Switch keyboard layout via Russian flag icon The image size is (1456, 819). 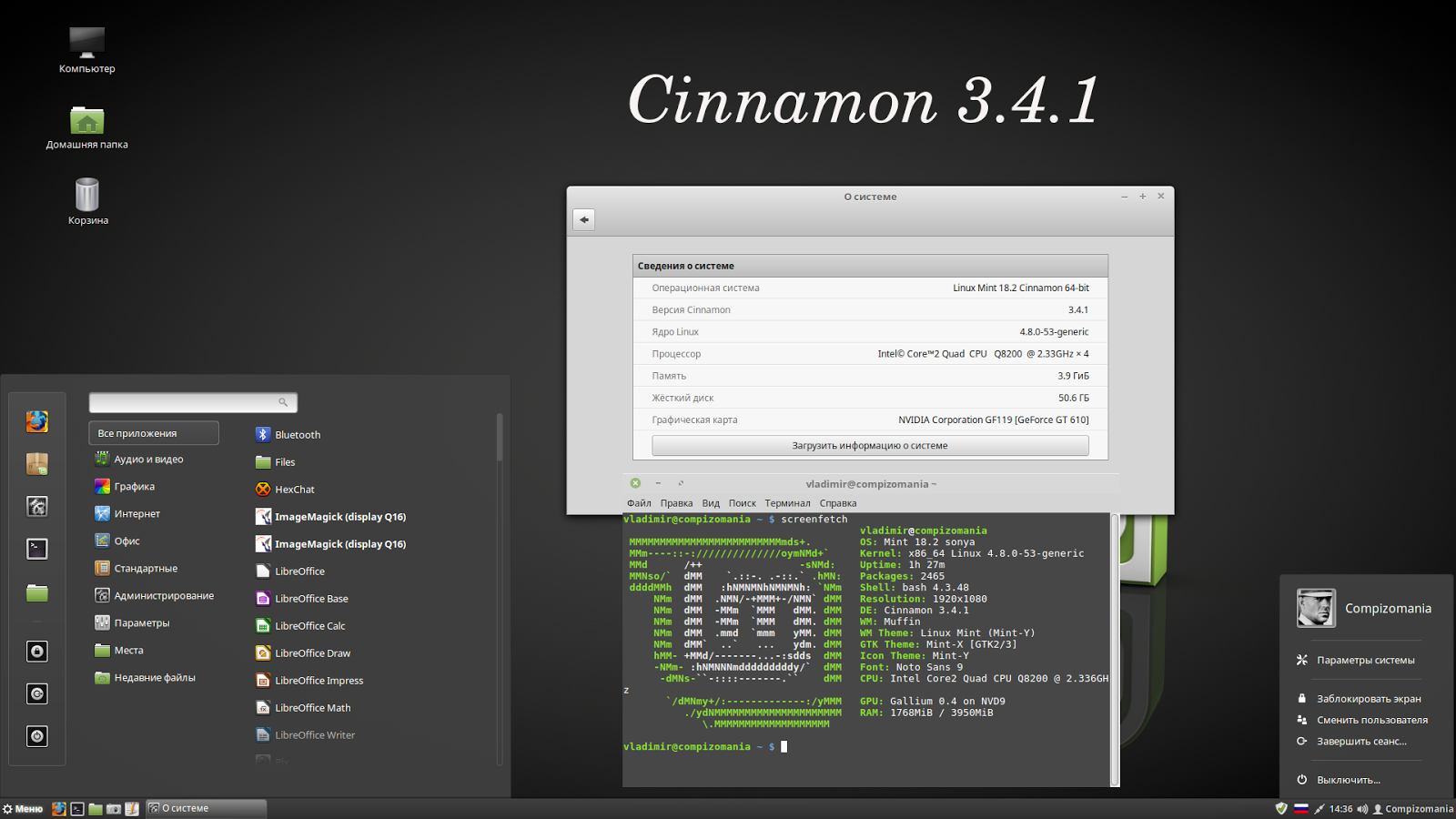tap(1301, 808)
